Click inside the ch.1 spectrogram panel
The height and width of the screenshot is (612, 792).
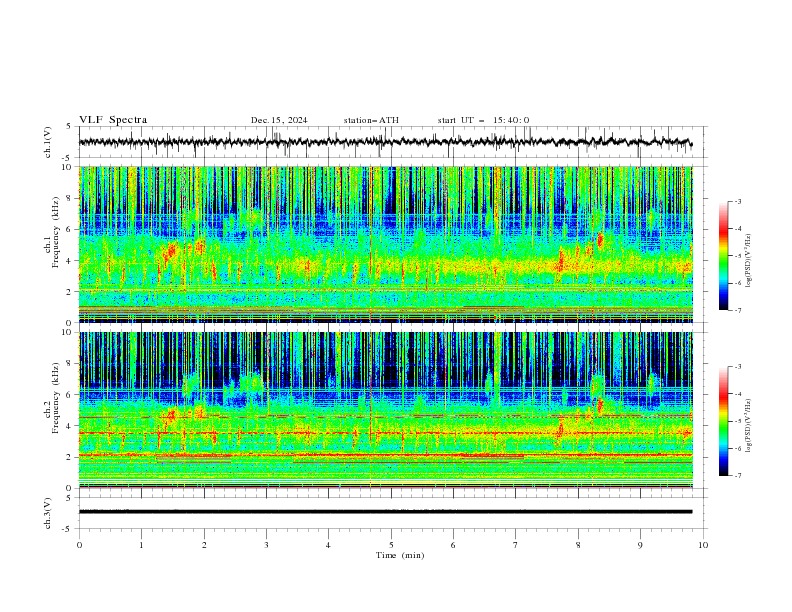[x=385, y=244]
